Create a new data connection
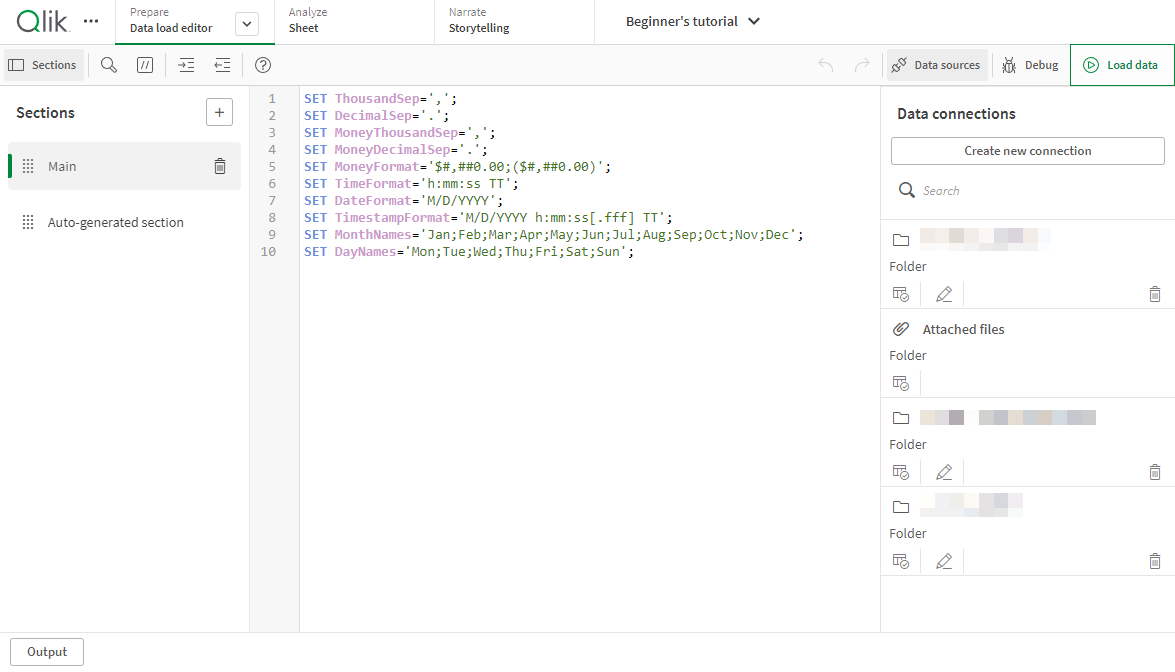This screenshot has height=672, width=1175. pyautogui.click(x=1027, y=150)
